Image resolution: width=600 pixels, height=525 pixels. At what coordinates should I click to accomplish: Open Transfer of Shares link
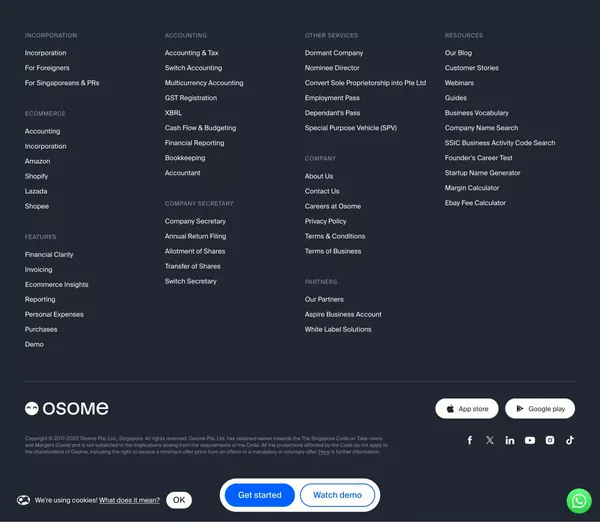(x=192, y=266)
